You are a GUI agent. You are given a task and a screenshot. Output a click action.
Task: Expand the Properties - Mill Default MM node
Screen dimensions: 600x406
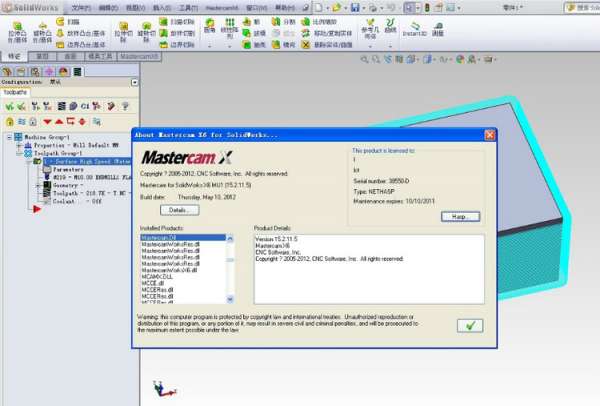[17, 146]
